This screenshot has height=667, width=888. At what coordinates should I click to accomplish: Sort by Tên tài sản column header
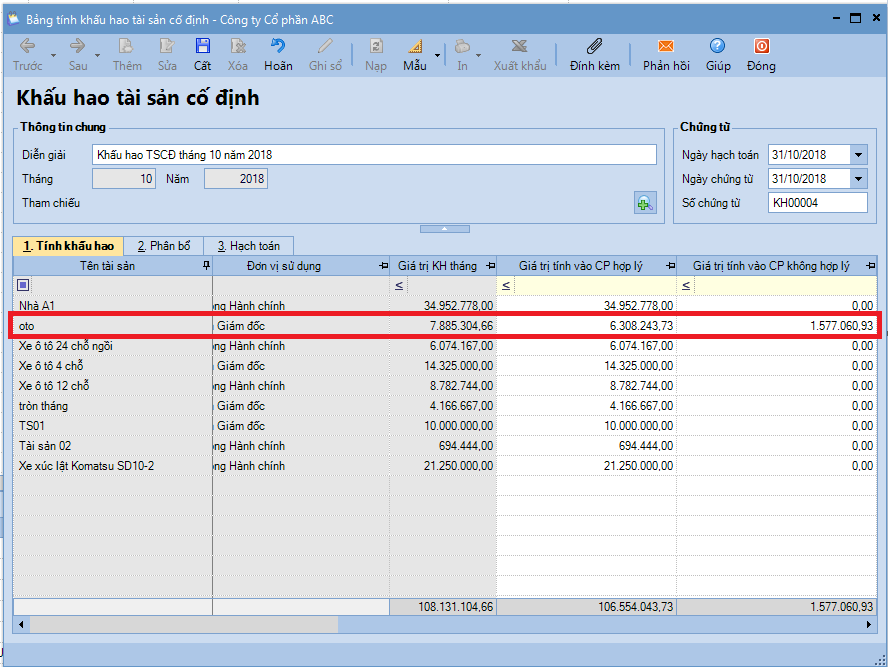point(107,266)
